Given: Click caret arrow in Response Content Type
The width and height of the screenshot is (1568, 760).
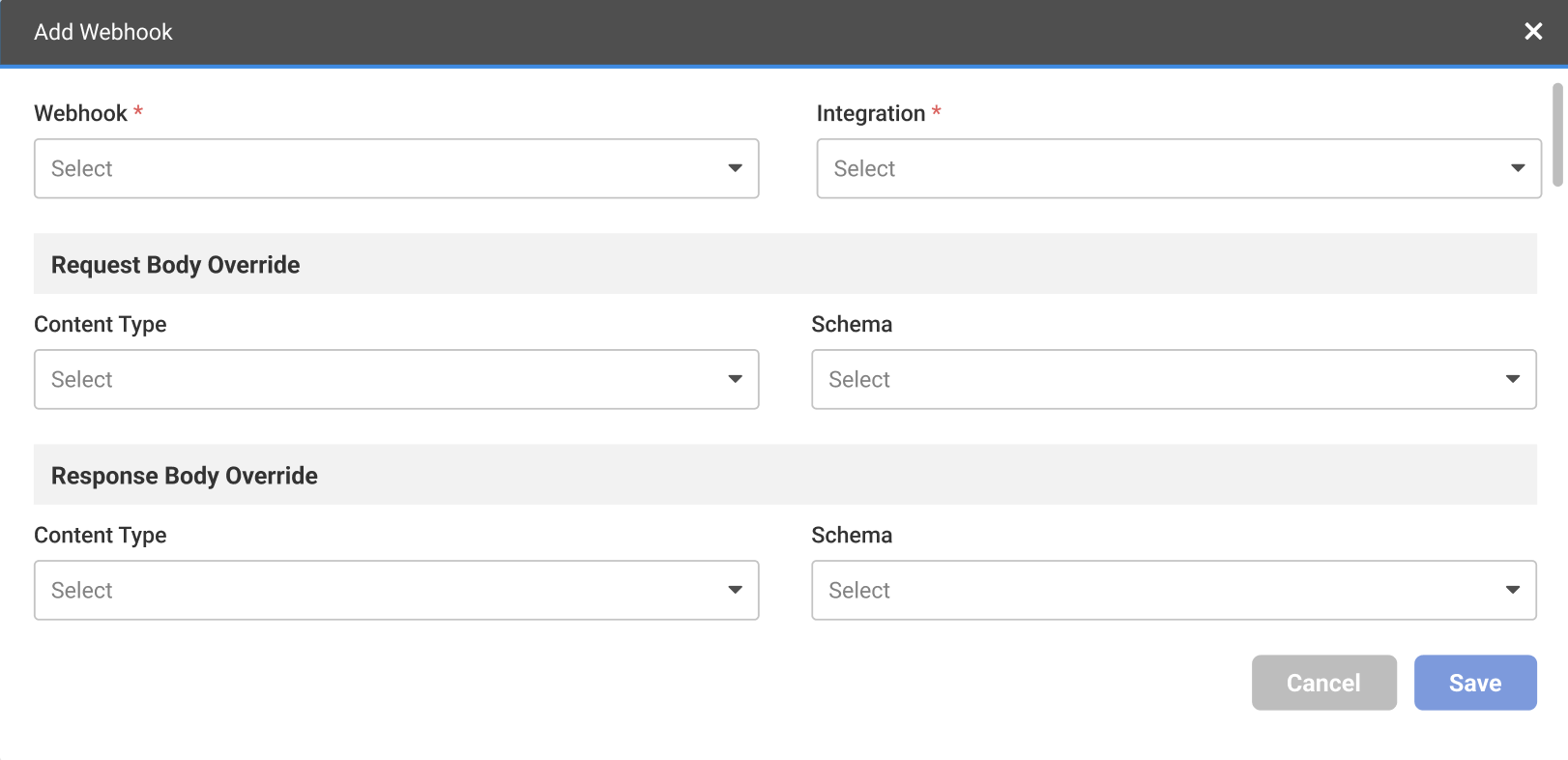Looking at the screenshot, I should (735, 590).
